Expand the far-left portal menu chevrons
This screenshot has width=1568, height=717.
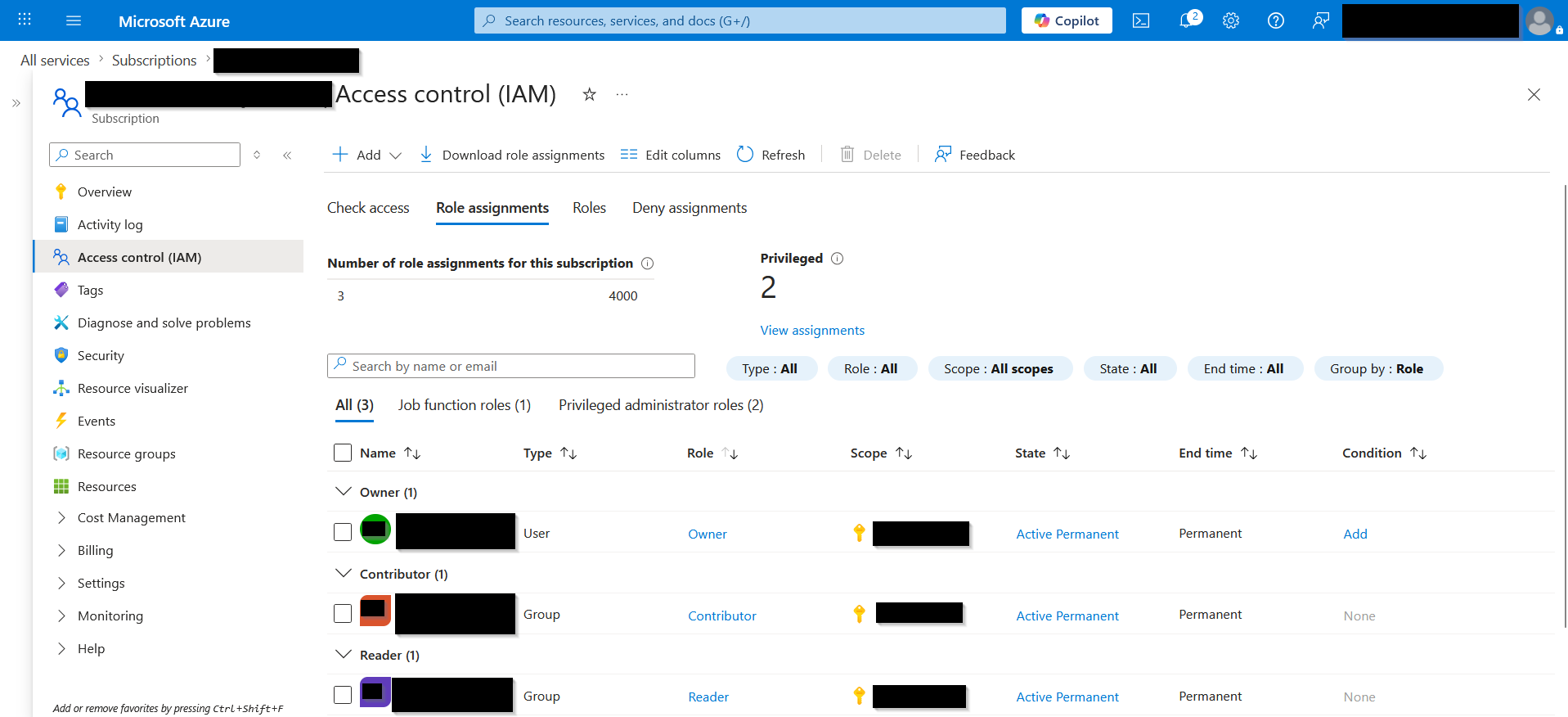point(16,103)
